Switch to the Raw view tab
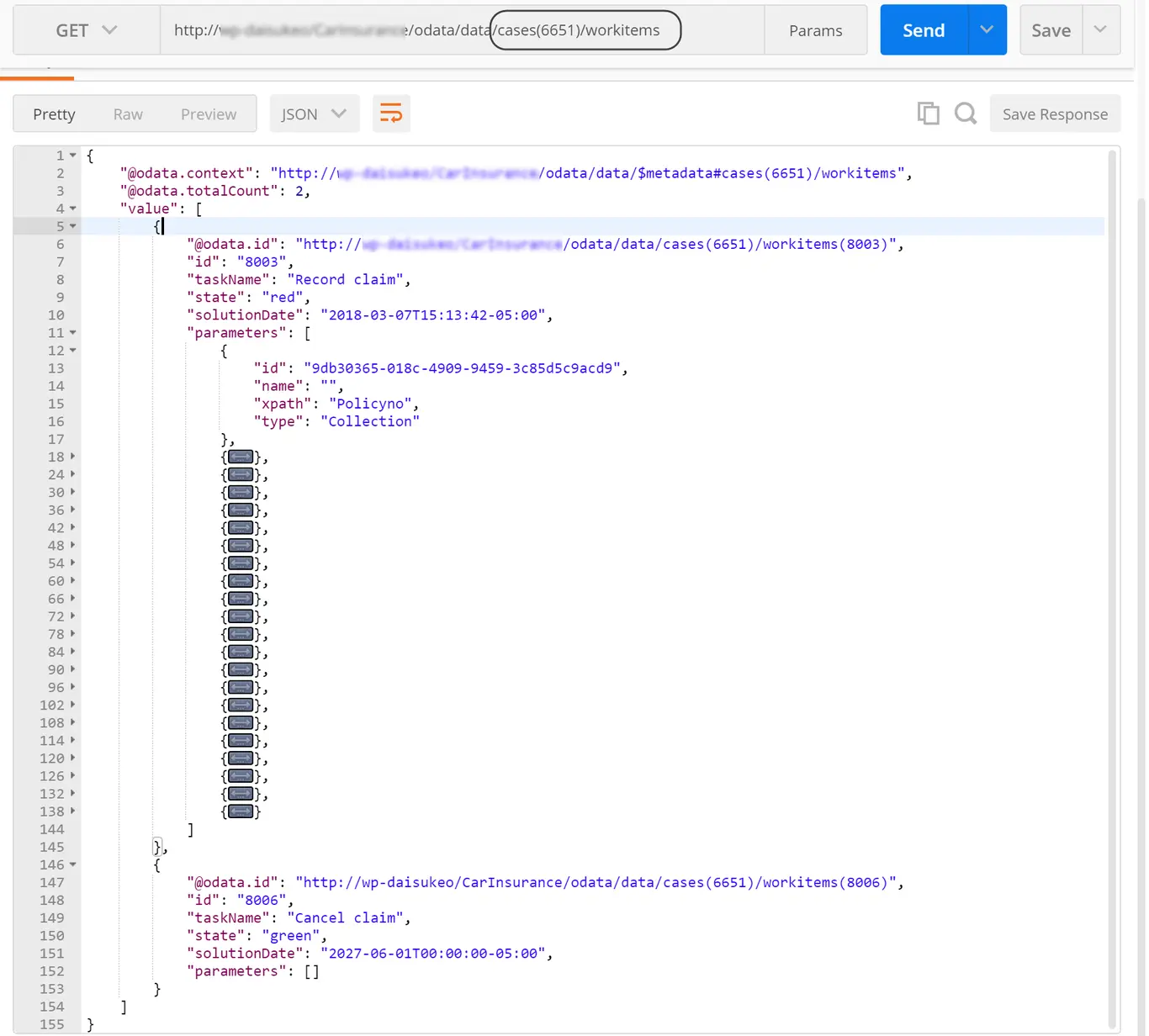Image resolution: width=1149 pixels, height=1036 pixels. tap(128, 114)
